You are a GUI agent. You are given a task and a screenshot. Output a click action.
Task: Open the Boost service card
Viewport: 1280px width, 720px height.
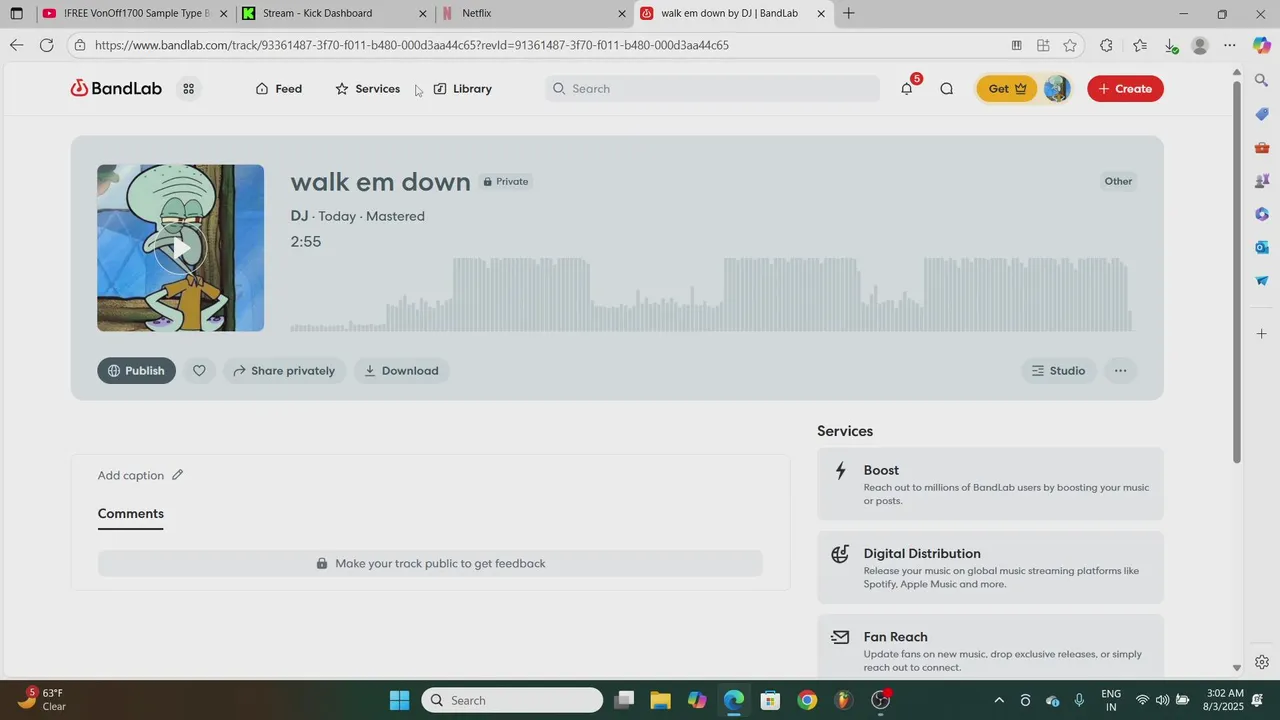point(990,484)
